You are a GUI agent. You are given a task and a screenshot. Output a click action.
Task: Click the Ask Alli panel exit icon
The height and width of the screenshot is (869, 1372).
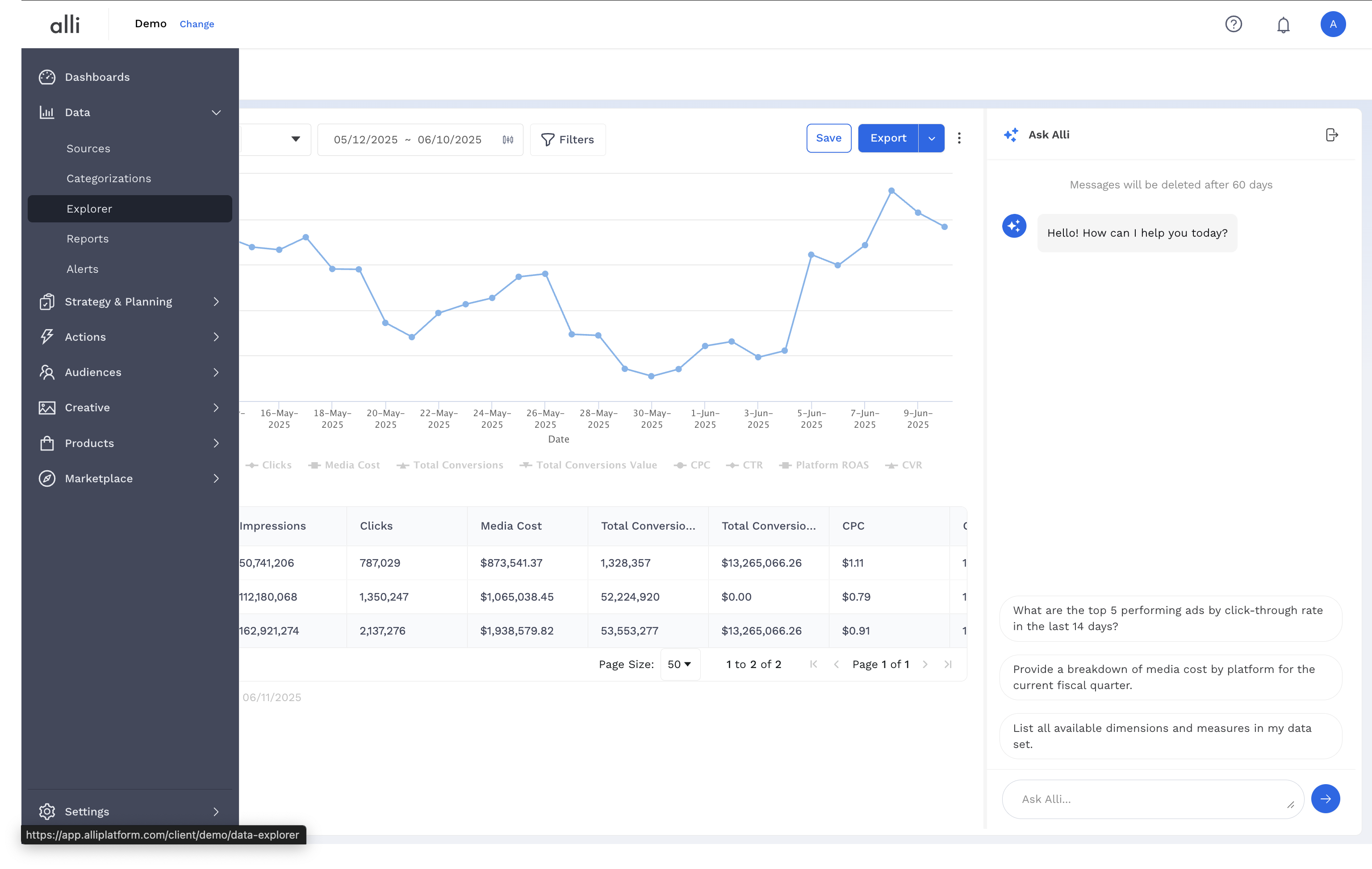click(1331, 135)
